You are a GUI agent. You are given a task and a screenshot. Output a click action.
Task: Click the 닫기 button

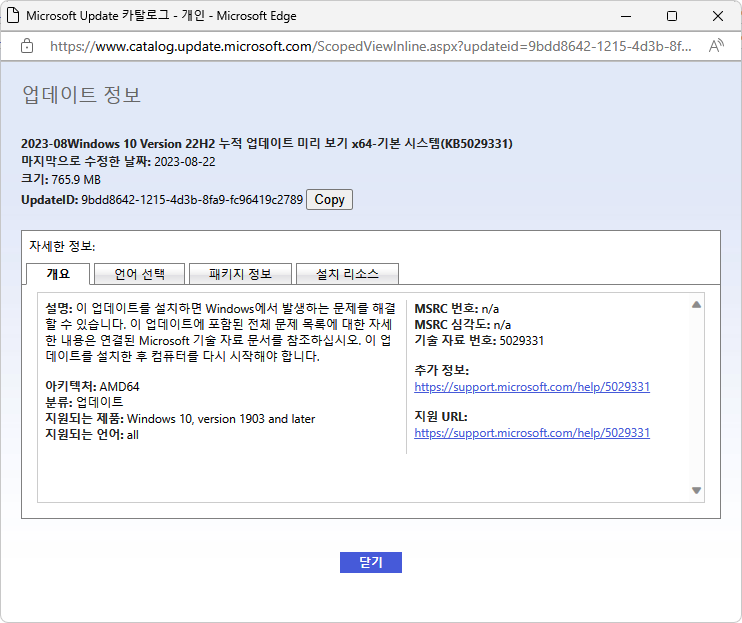coord(371,562)
